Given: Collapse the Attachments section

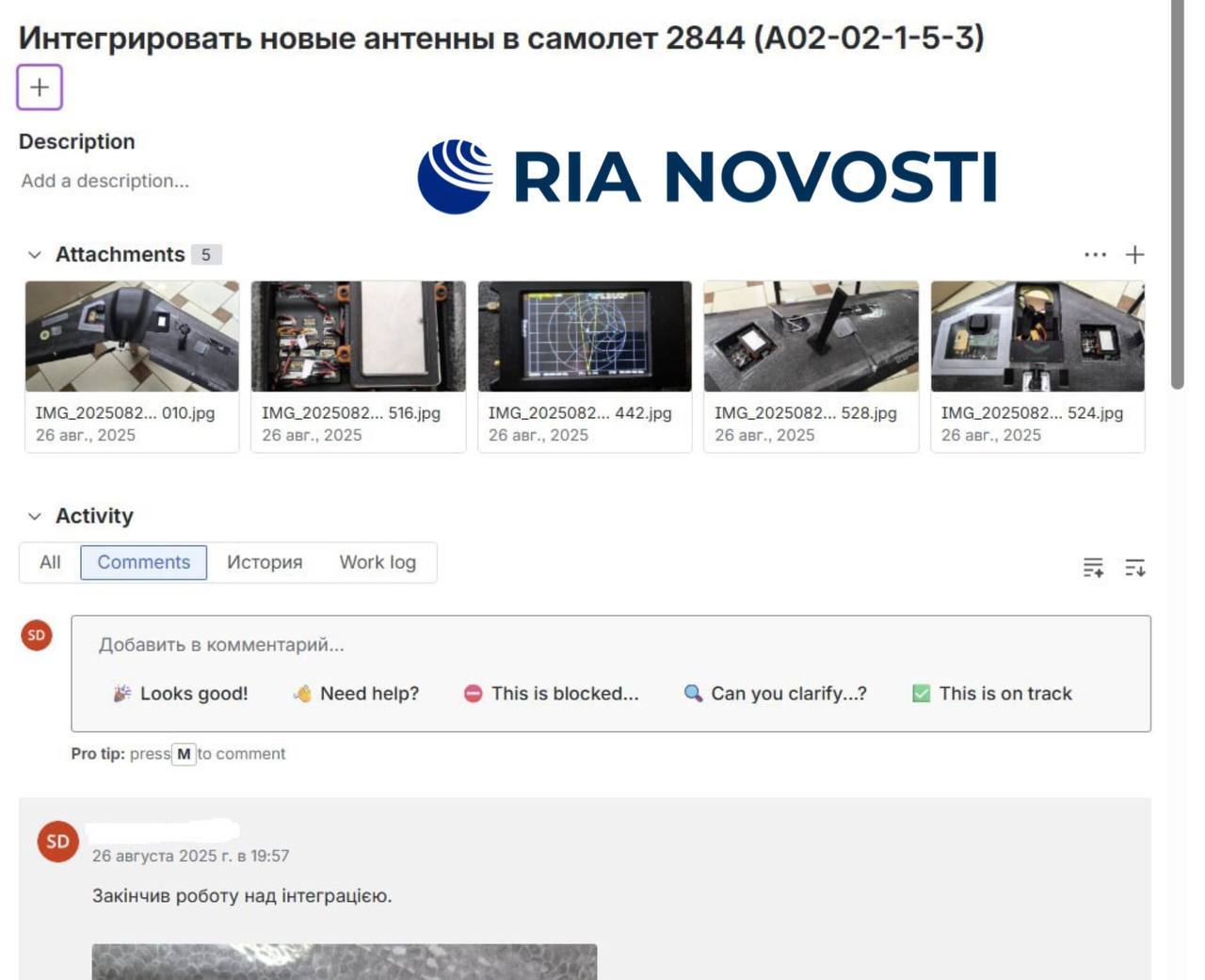Looking at the screenshot, I should pos(35,255).
